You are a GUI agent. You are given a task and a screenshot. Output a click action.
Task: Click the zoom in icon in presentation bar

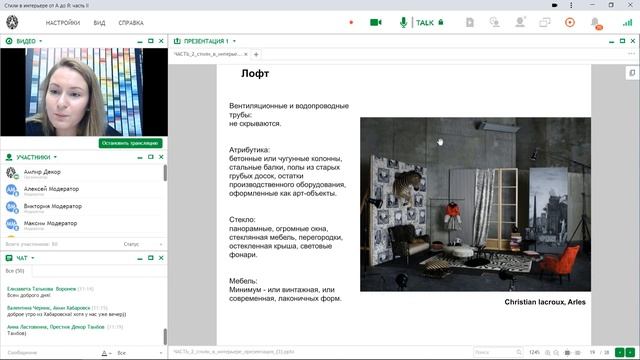(547, 353)
